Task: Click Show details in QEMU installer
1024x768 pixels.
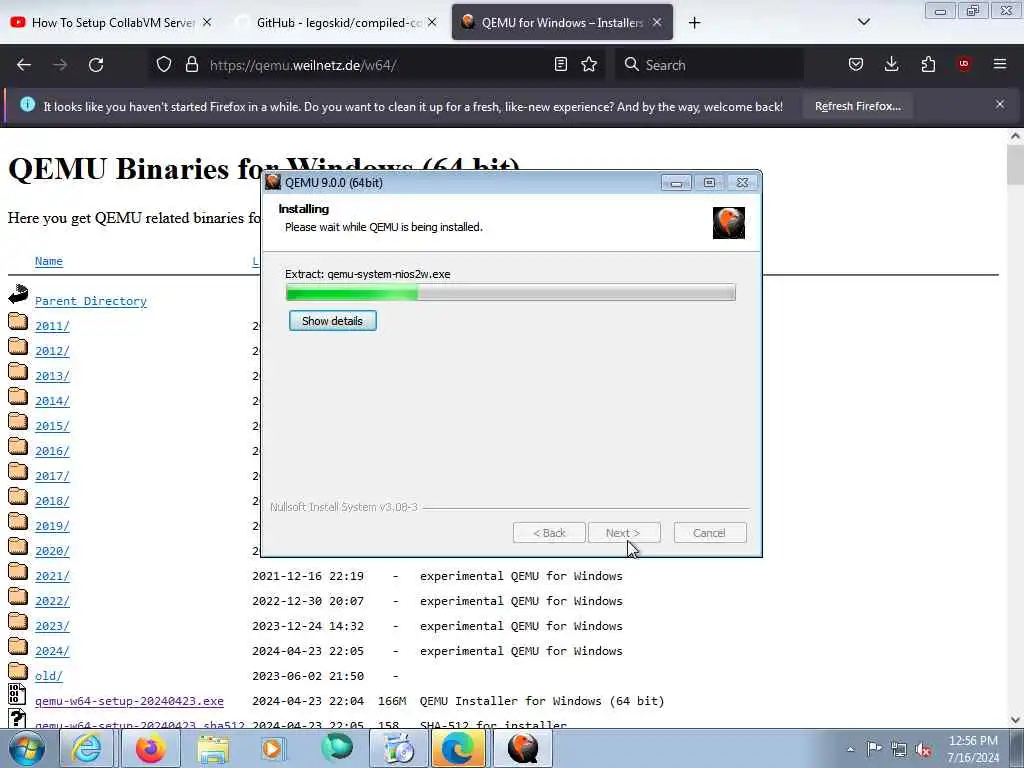Action: pos(332,321)
